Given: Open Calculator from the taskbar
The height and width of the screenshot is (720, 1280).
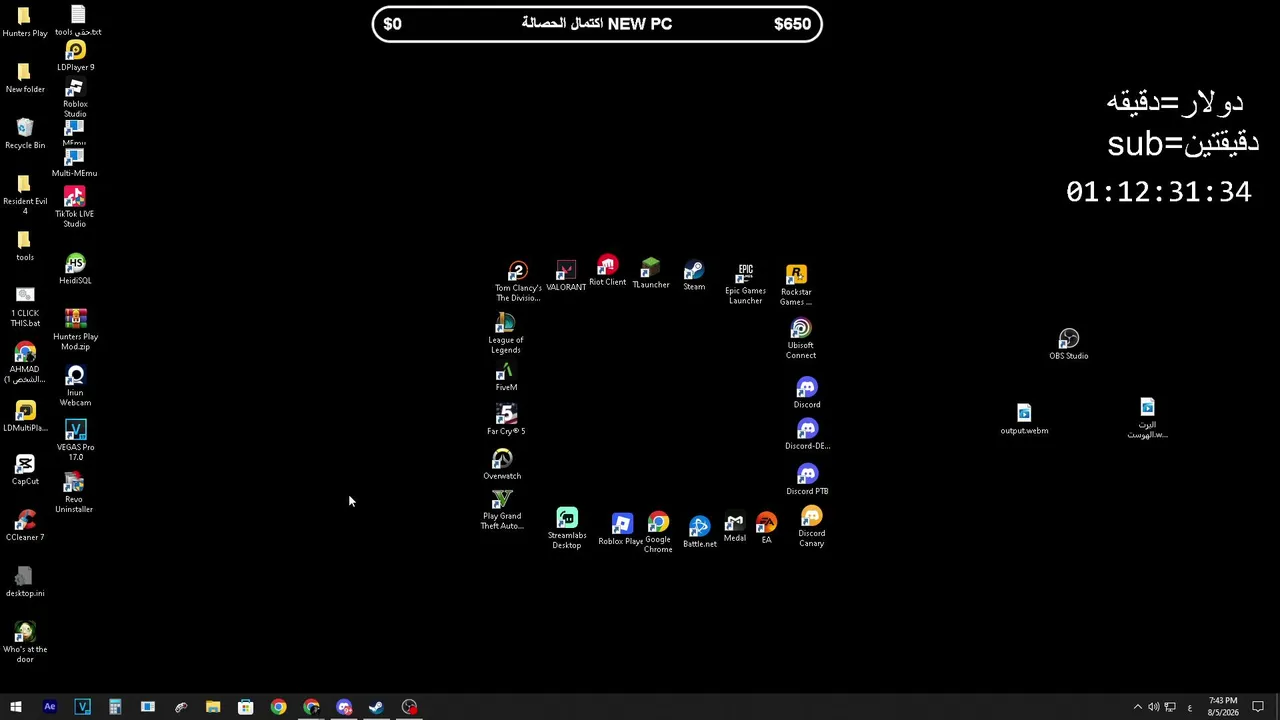Looking at the screenshot, I should coord(115,707).
